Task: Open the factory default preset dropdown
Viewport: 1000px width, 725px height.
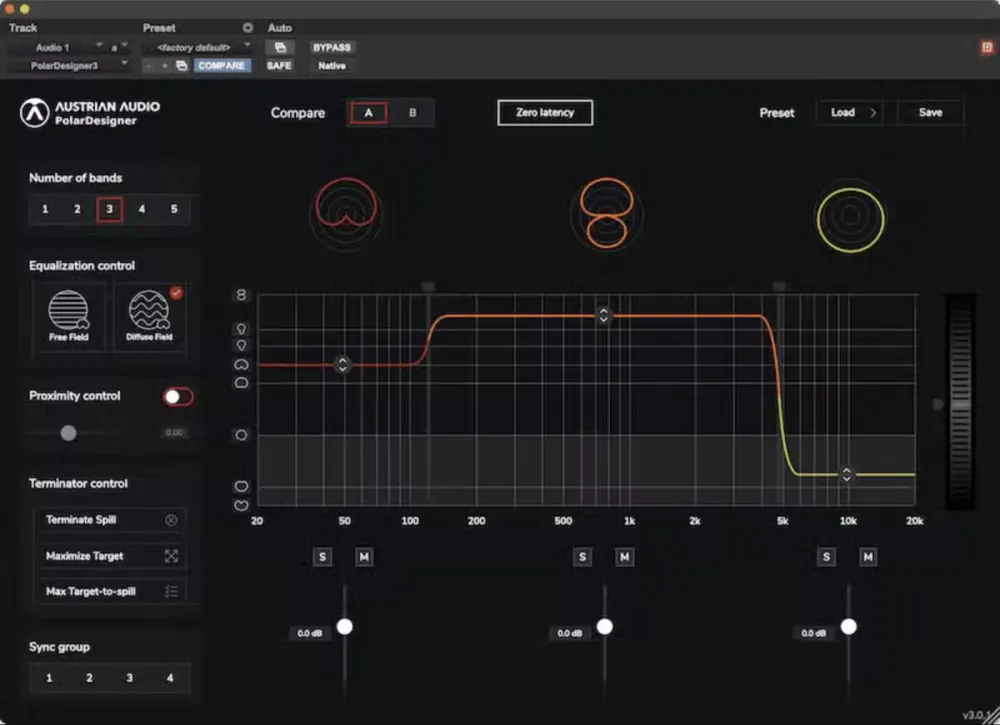Action: tap(197, 47)
